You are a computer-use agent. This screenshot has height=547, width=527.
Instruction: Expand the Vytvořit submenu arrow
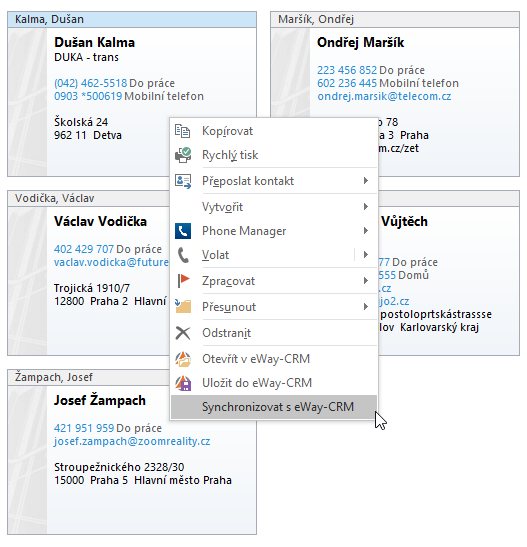pyautogui.click(x=366, y=207)
